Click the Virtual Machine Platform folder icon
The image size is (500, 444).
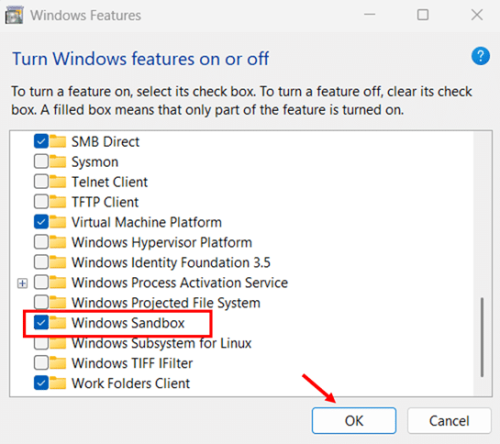58,222
